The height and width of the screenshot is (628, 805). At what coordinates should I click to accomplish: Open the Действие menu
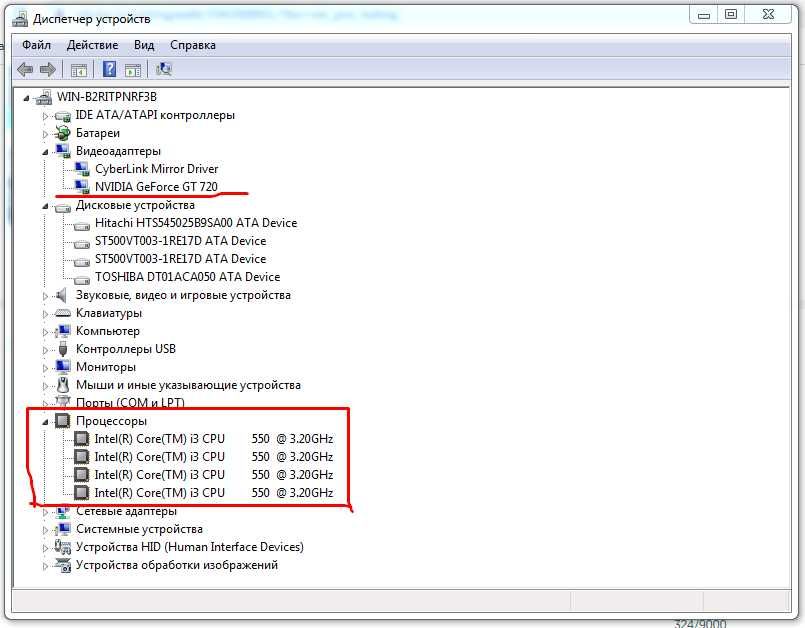tap(92, 45)
